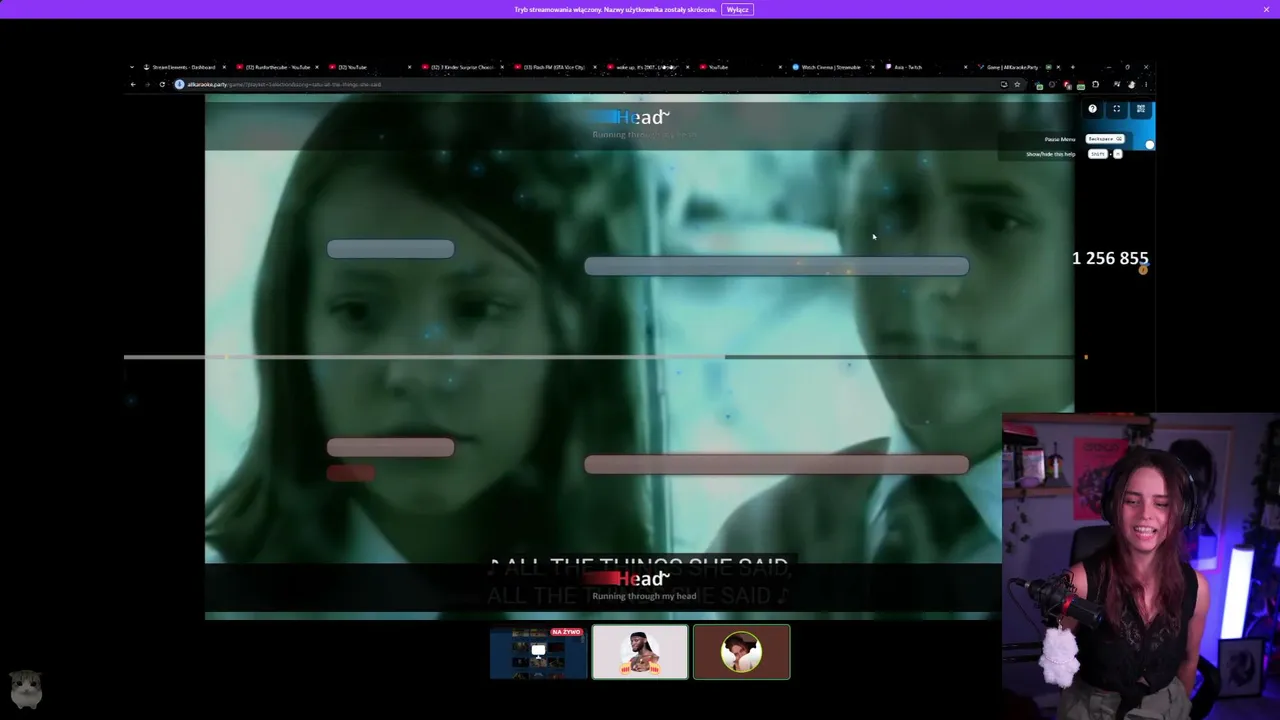Screen dimensions: 1280x720
Task: Bookmark this page with the star icon
Action: [1017, 84]
